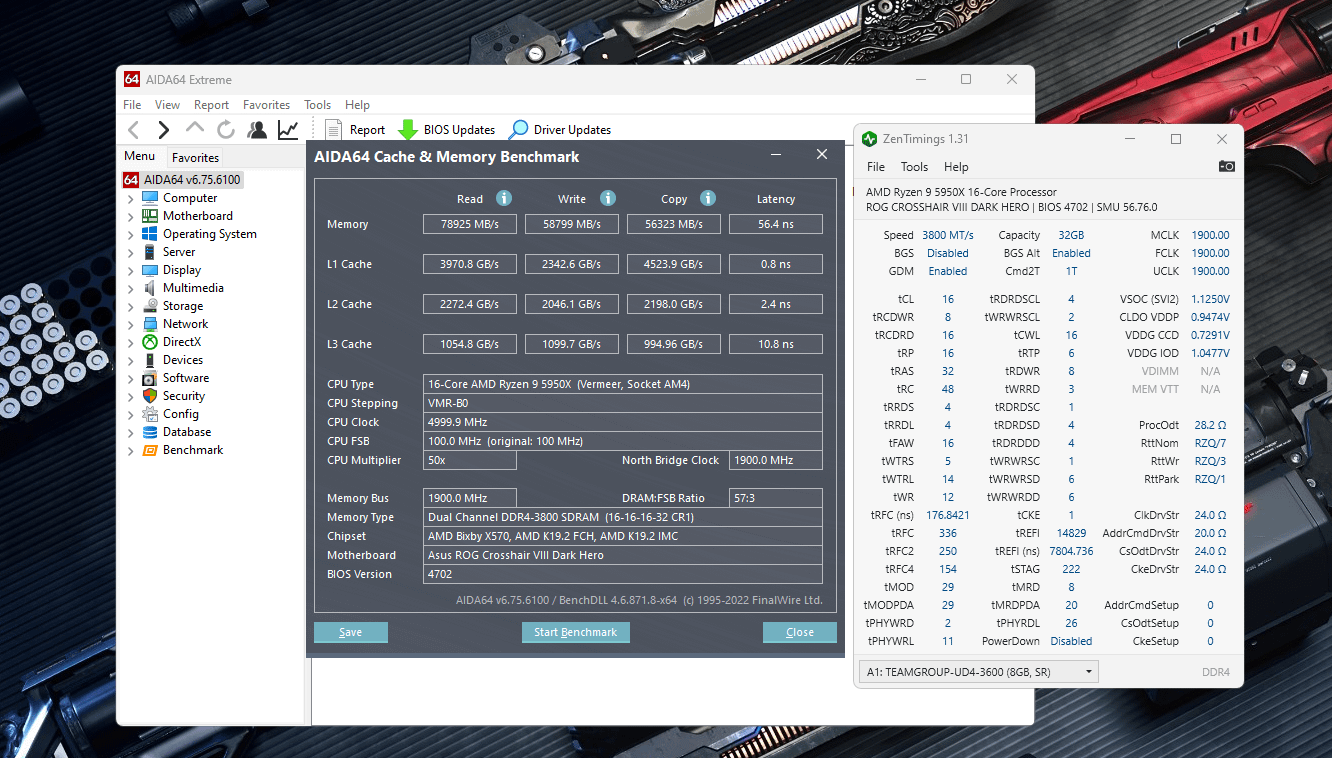Select the Benchmark tree item

tap(193, 450)
